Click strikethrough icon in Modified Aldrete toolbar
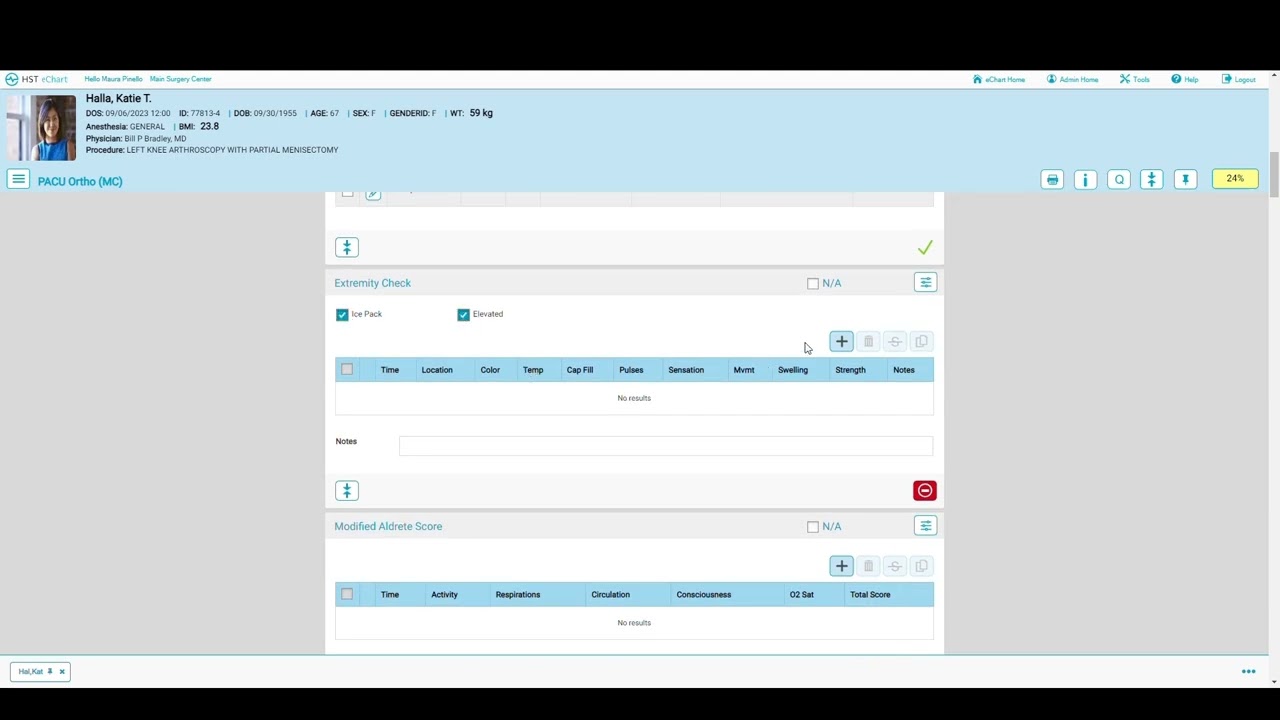 point(895,566)
